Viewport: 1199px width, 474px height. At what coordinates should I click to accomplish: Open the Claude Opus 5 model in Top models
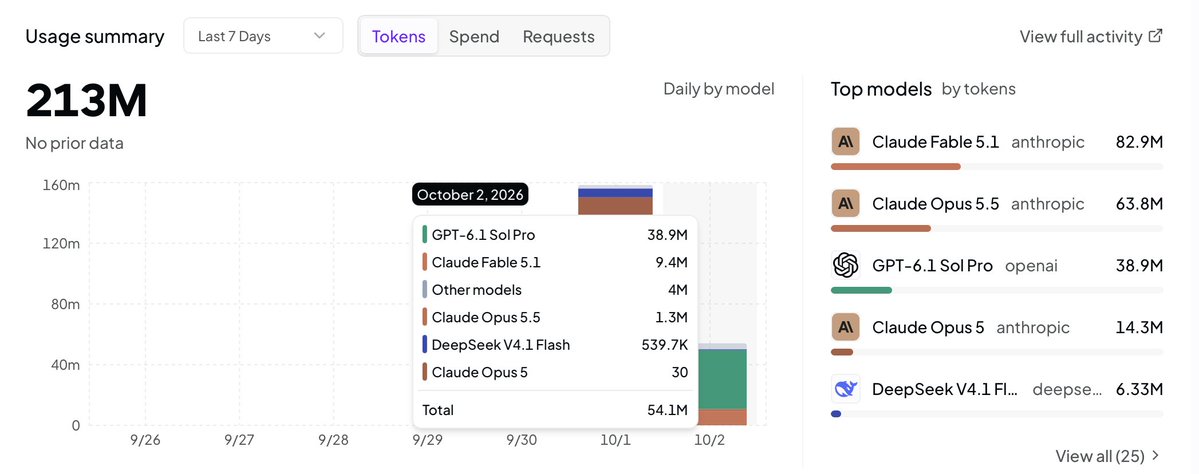pyautogui.click(x=928, y=327)
